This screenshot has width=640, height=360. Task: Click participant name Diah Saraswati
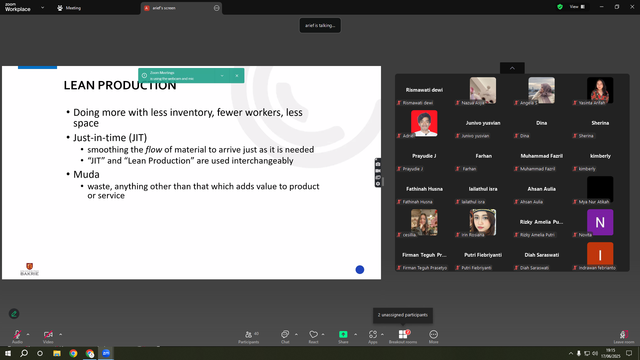[542, 255]
